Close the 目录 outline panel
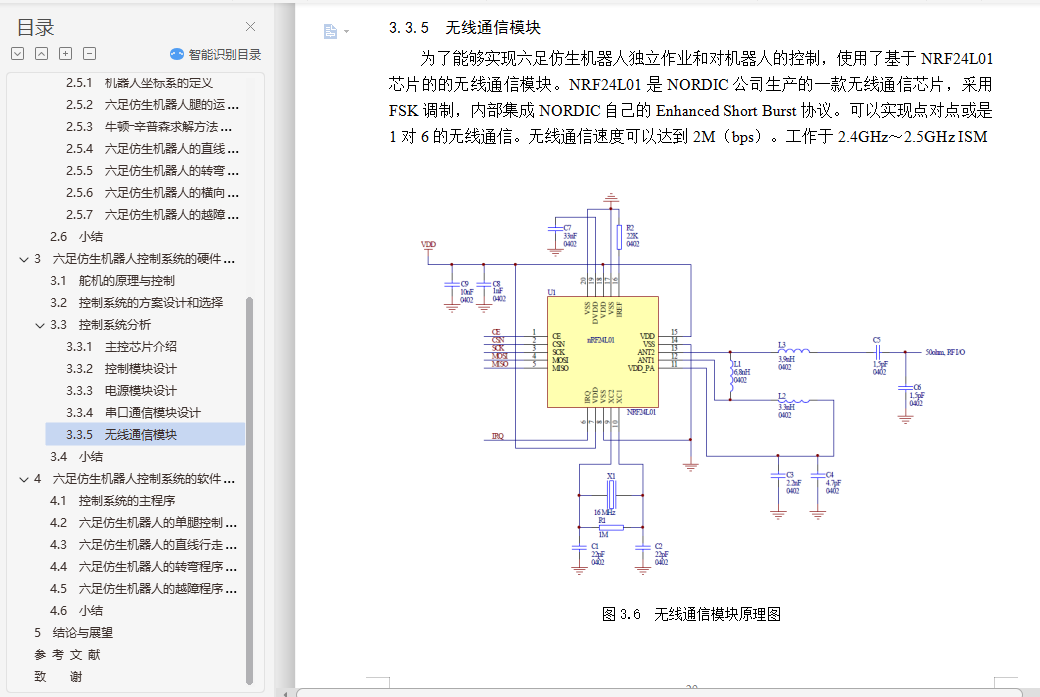The height and width of the screenshot is (697, 1040). coord(250,27)
